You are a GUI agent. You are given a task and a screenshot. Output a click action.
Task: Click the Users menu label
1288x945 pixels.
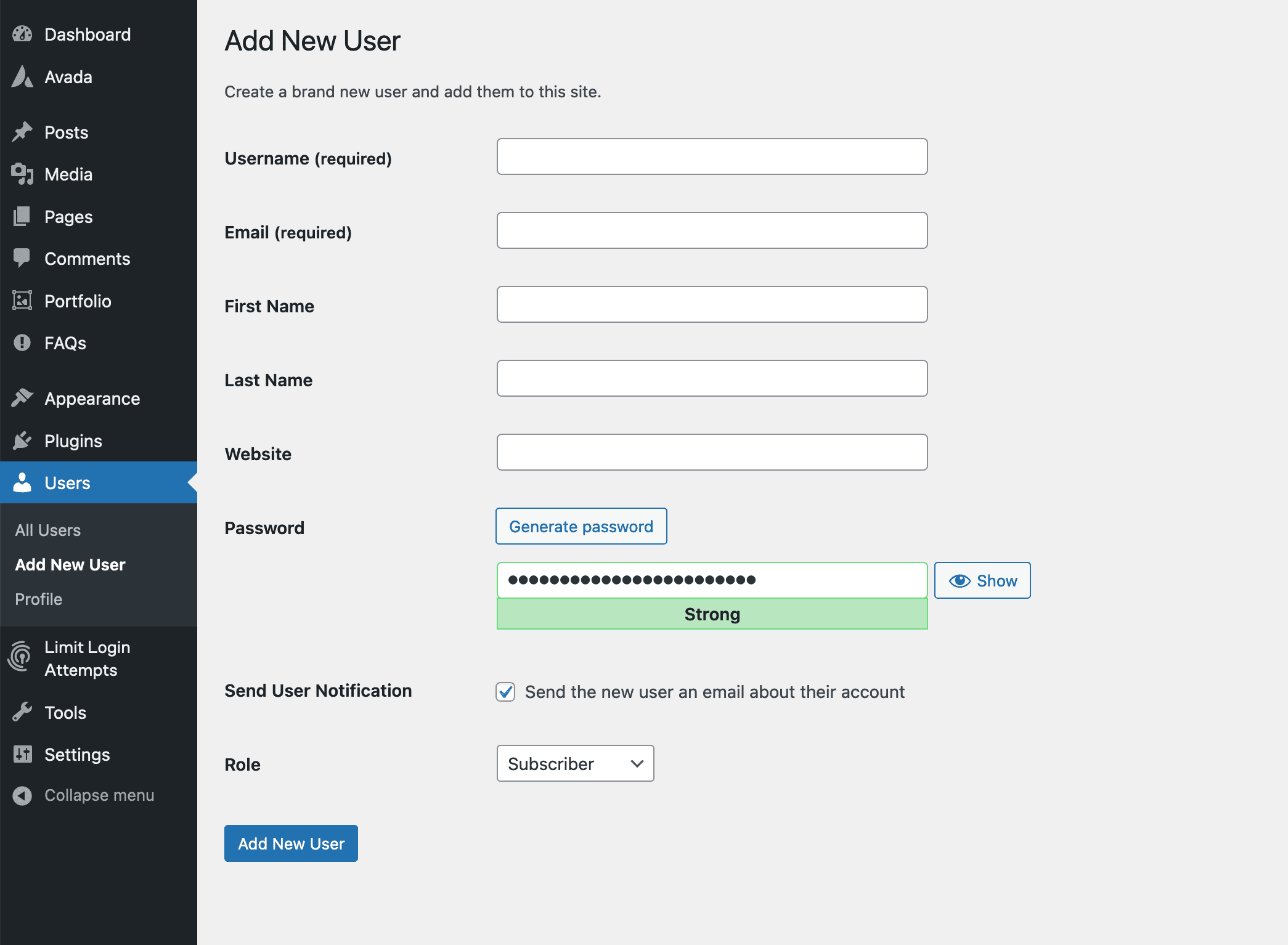point(67,483)
